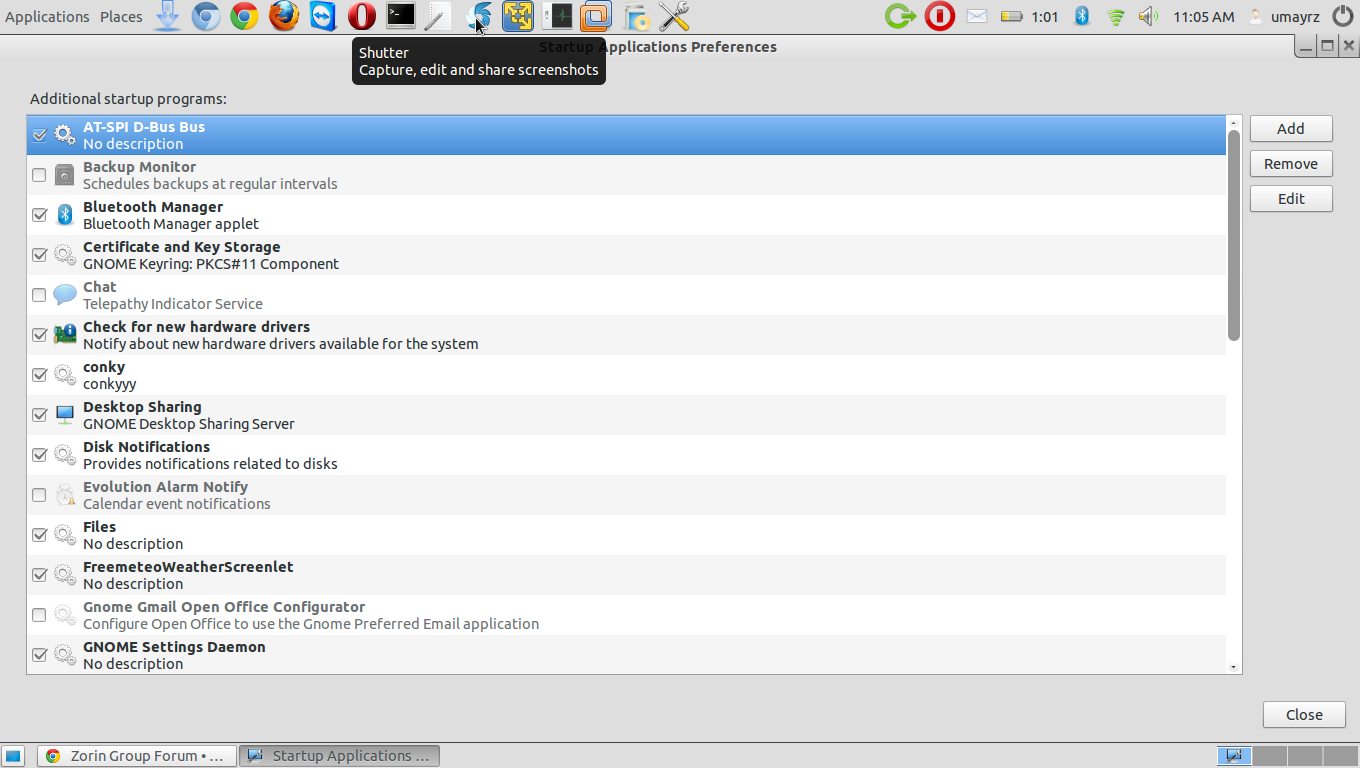Click the Bluetooth indicator in tray
This screenshot has height=768, width=1360.
pyautogui.click(x=1081, y=16)
